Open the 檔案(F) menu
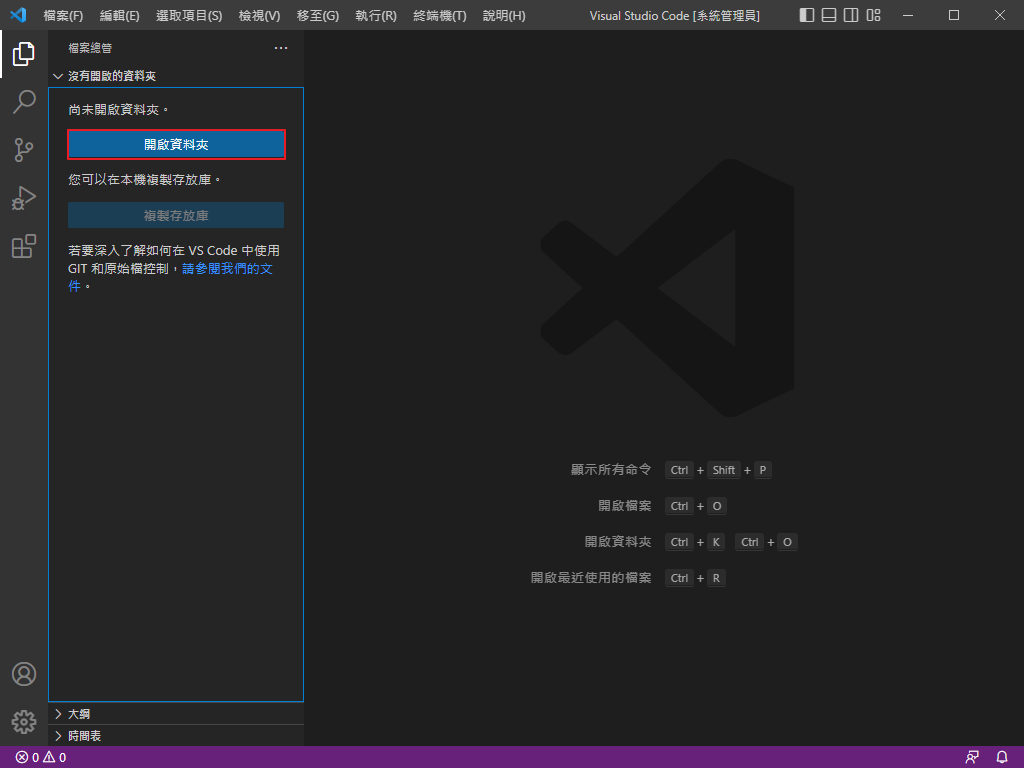This screenshot has width=1024, height=768. point(63,16)
